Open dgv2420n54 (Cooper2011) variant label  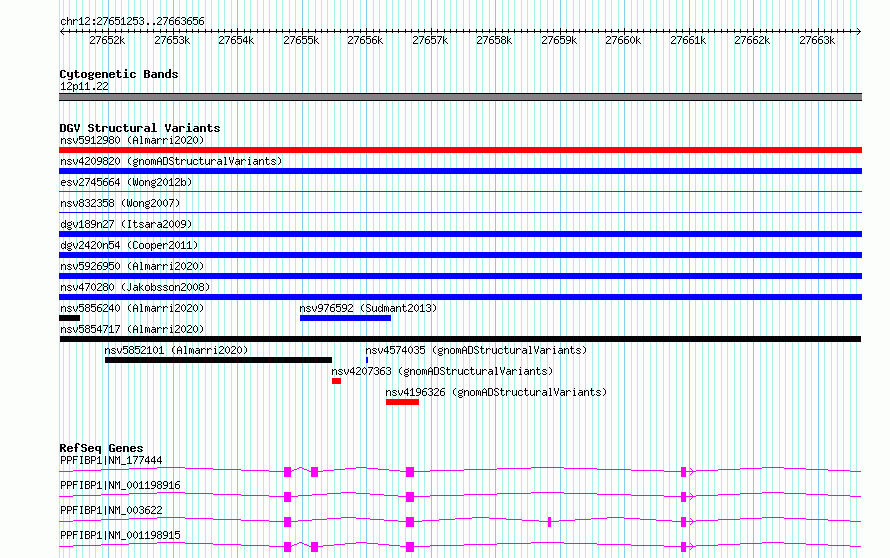(x=129, y=245)
